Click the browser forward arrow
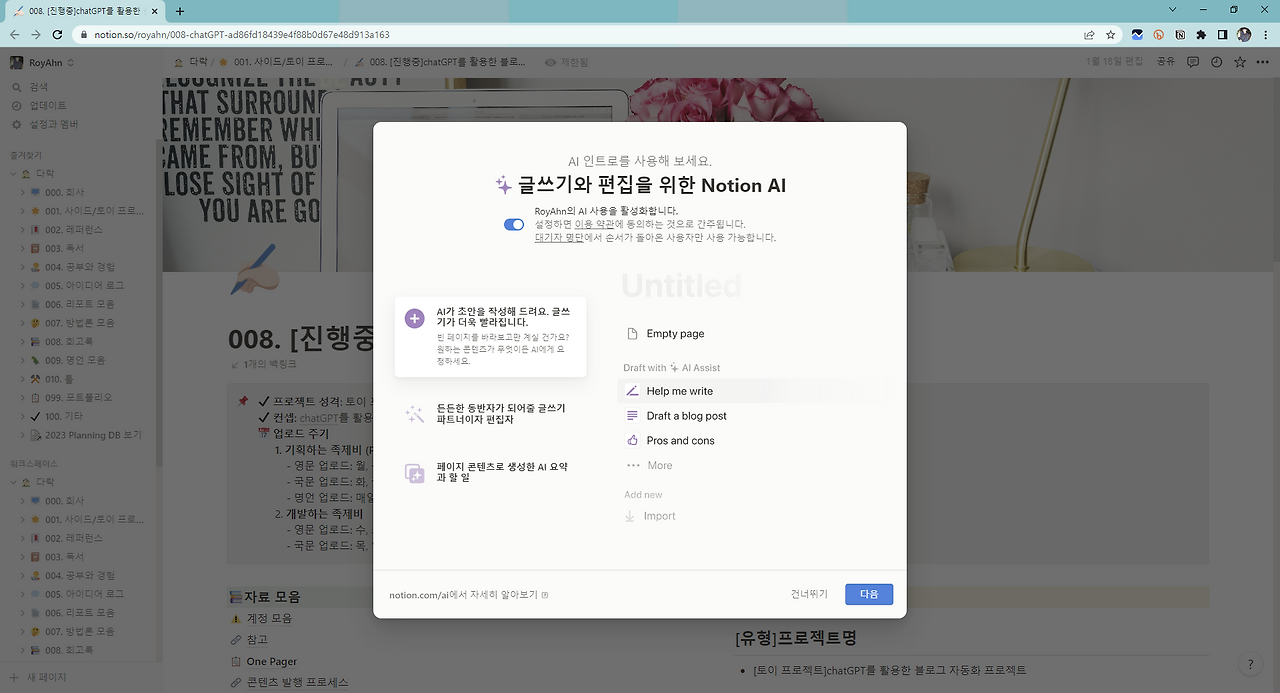This screenshot has width=1280, height=693. tap(37, 34)
